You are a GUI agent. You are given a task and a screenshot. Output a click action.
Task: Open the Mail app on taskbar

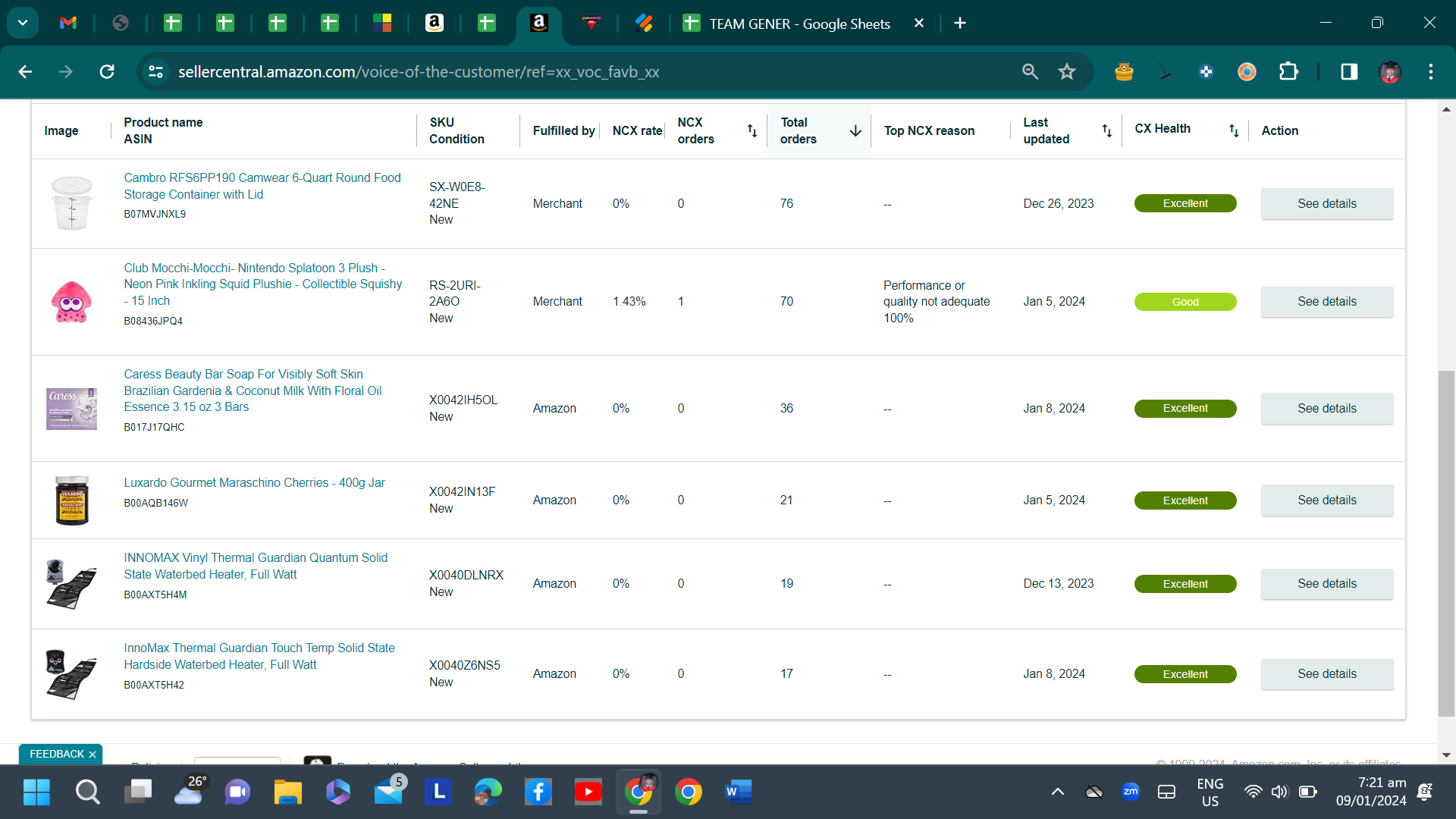(389, 792)
